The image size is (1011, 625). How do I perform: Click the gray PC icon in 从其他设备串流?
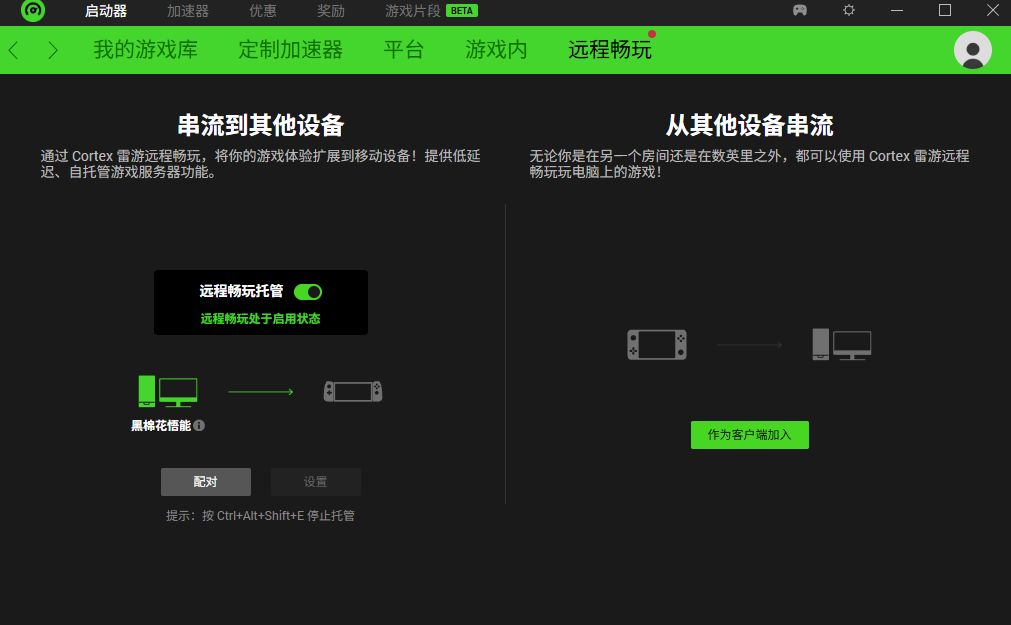[x=841, y=344]
